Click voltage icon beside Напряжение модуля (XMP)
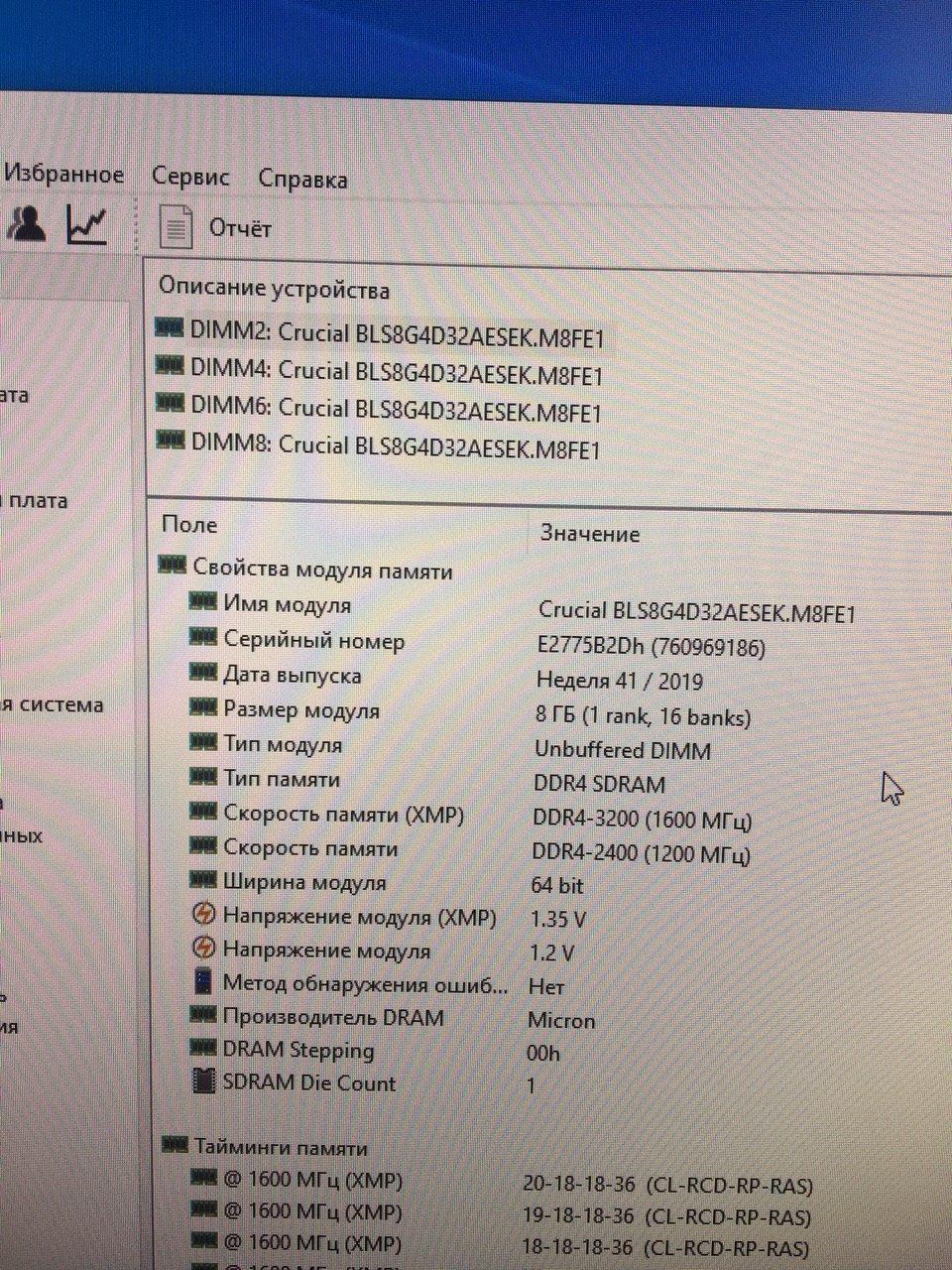952x1270 pixels. click(203, 914)
